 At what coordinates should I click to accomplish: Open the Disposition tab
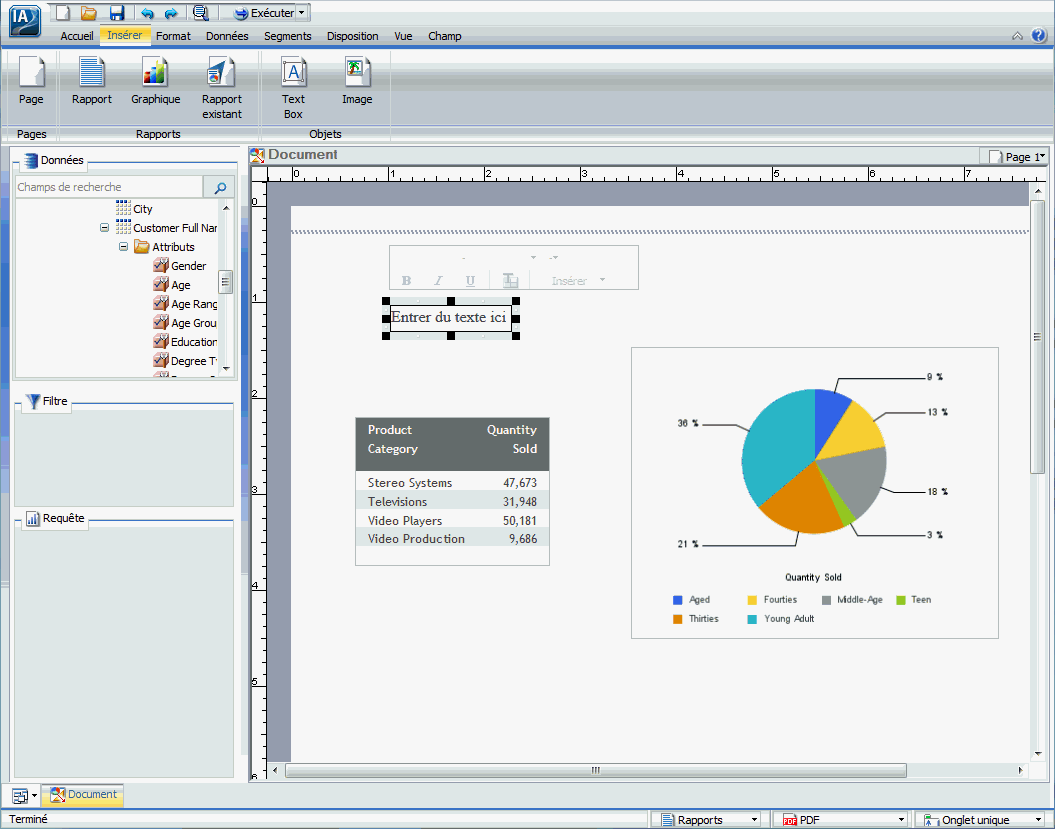coord(353,36)
